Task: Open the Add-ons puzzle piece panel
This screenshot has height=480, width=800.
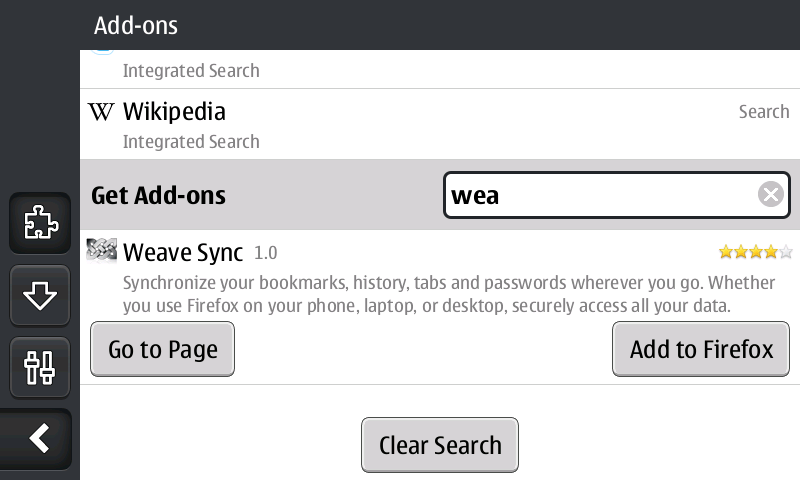Action: click(x=40, y=223)
